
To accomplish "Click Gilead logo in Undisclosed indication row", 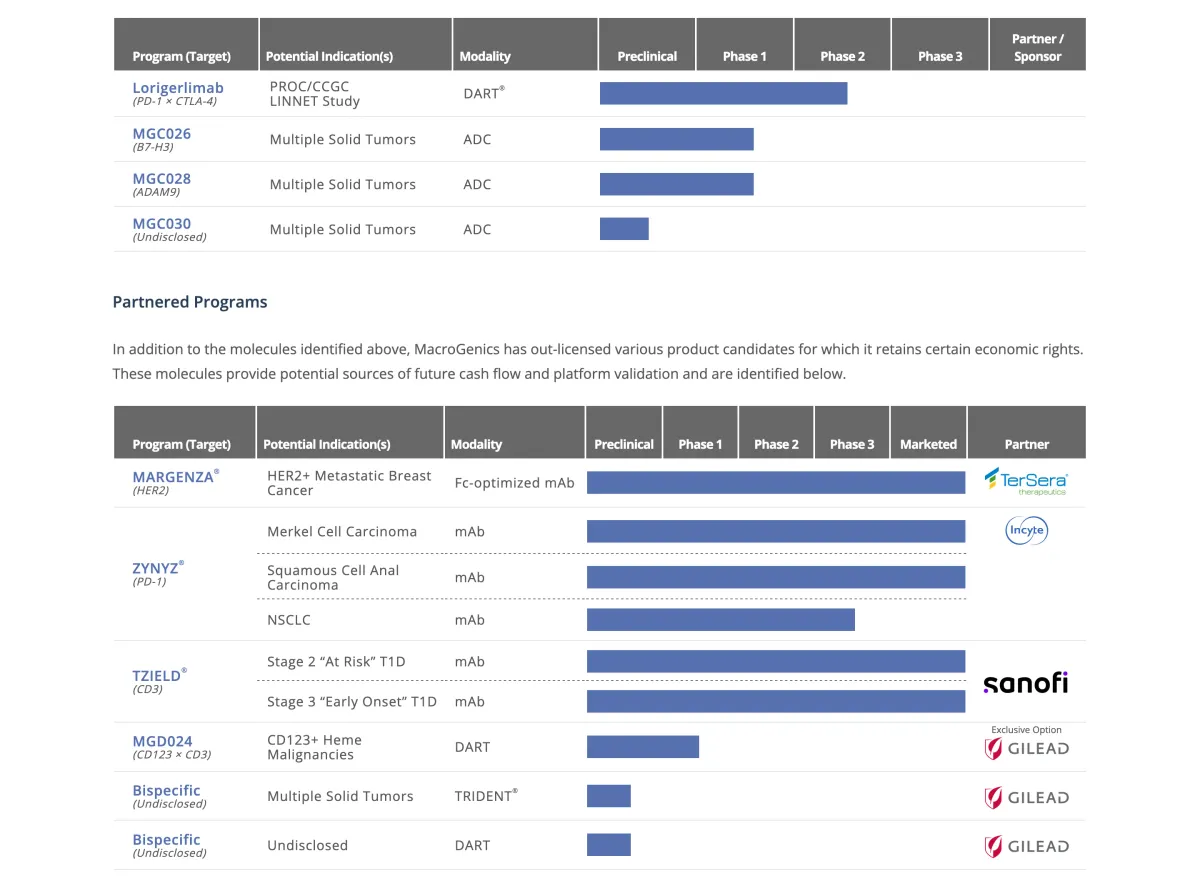I will 1026,846.
